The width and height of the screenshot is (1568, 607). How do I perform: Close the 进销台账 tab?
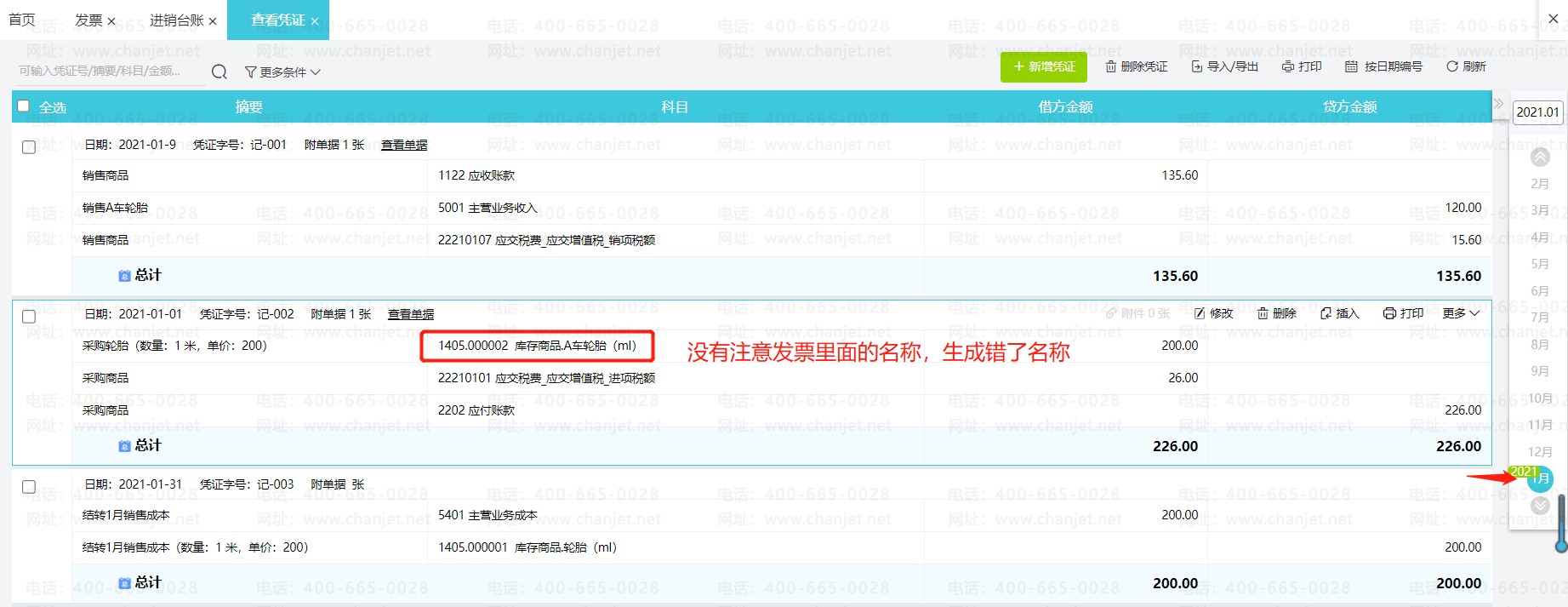[213, 21]
